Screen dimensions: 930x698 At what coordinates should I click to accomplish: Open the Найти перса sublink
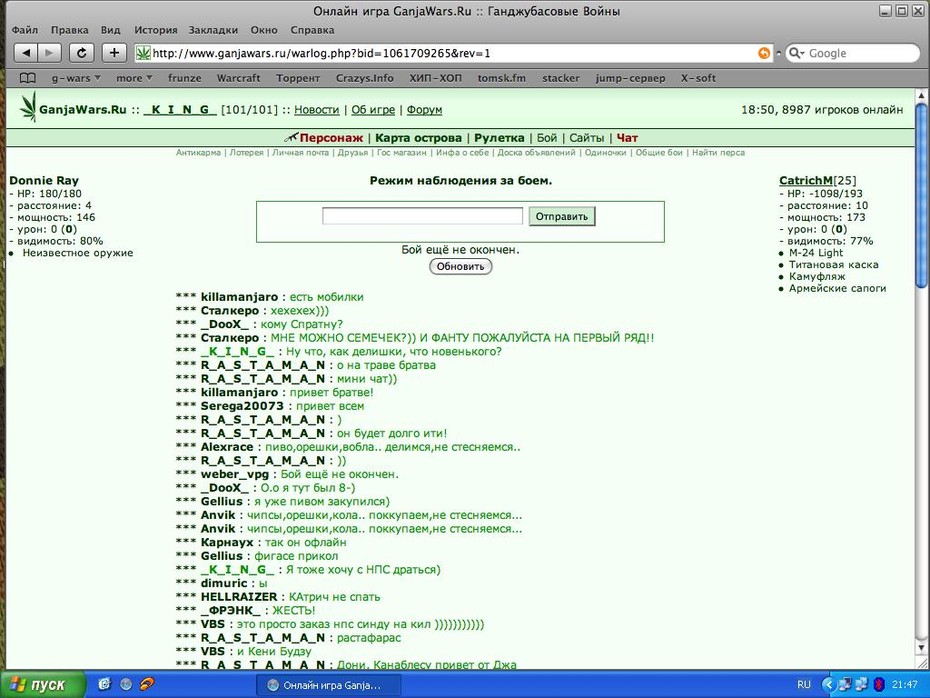click(718, 153)
